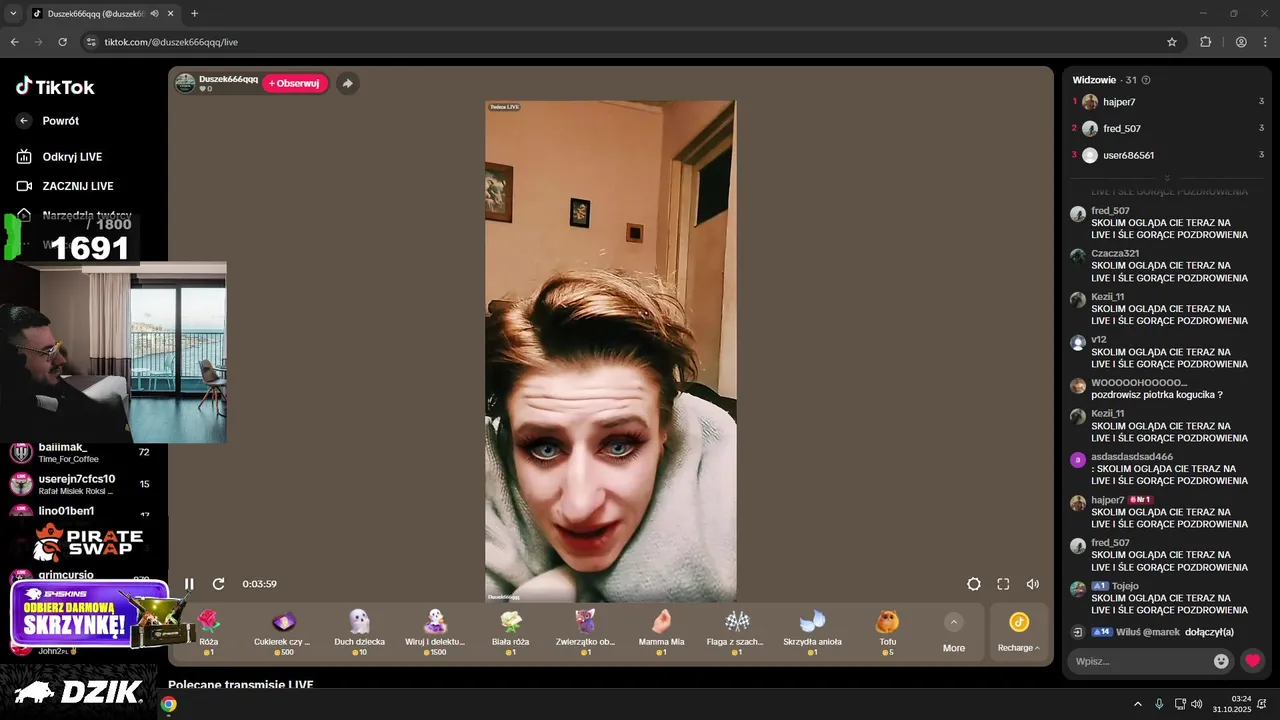This screenshot has height=720, width=1280.
Task: Open ZACZNIJ LIVE menu entry
Action: pos(65,186)
